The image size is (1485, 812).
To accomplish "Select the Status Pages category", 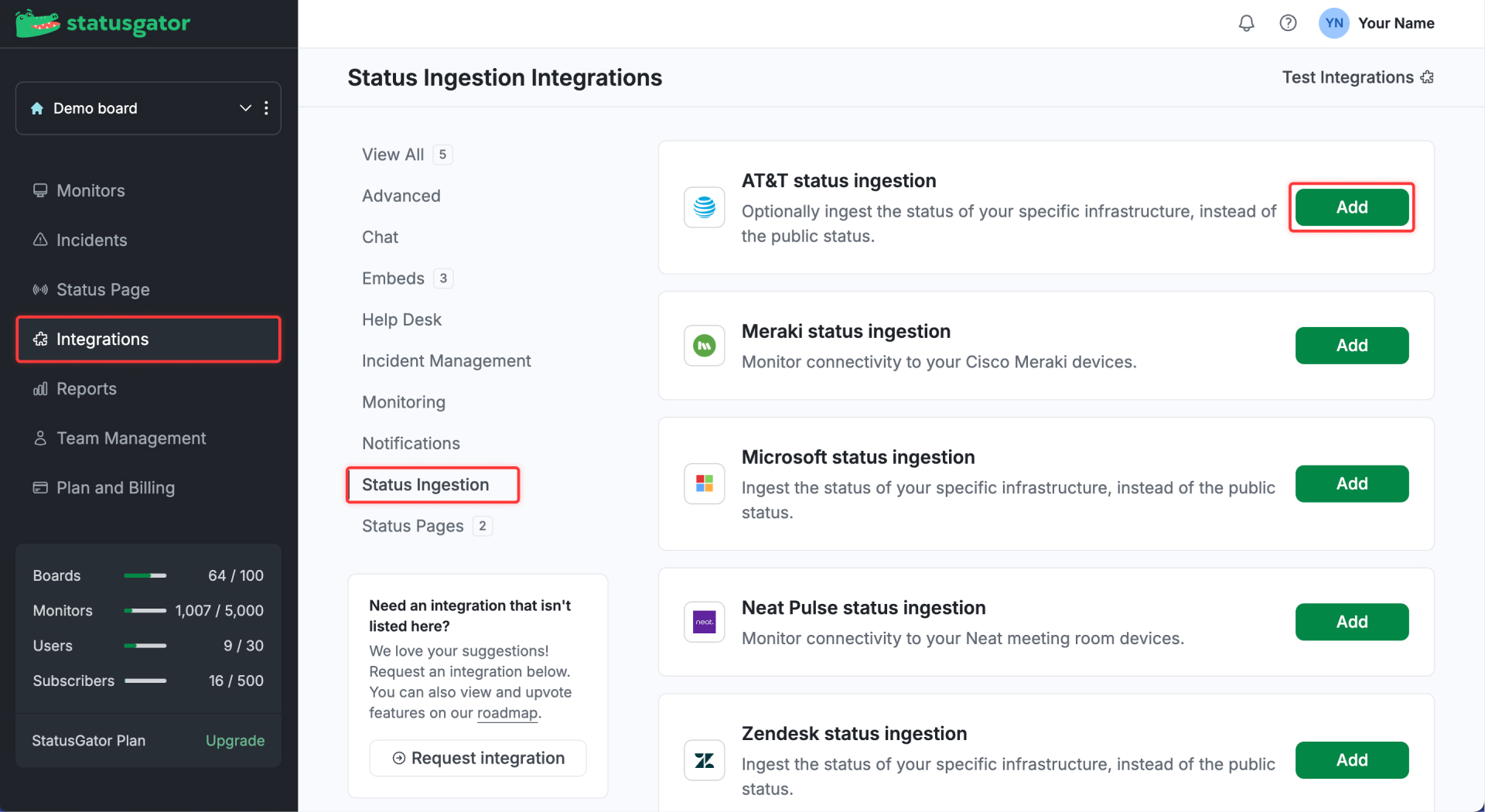I will (x=413, y=526).
